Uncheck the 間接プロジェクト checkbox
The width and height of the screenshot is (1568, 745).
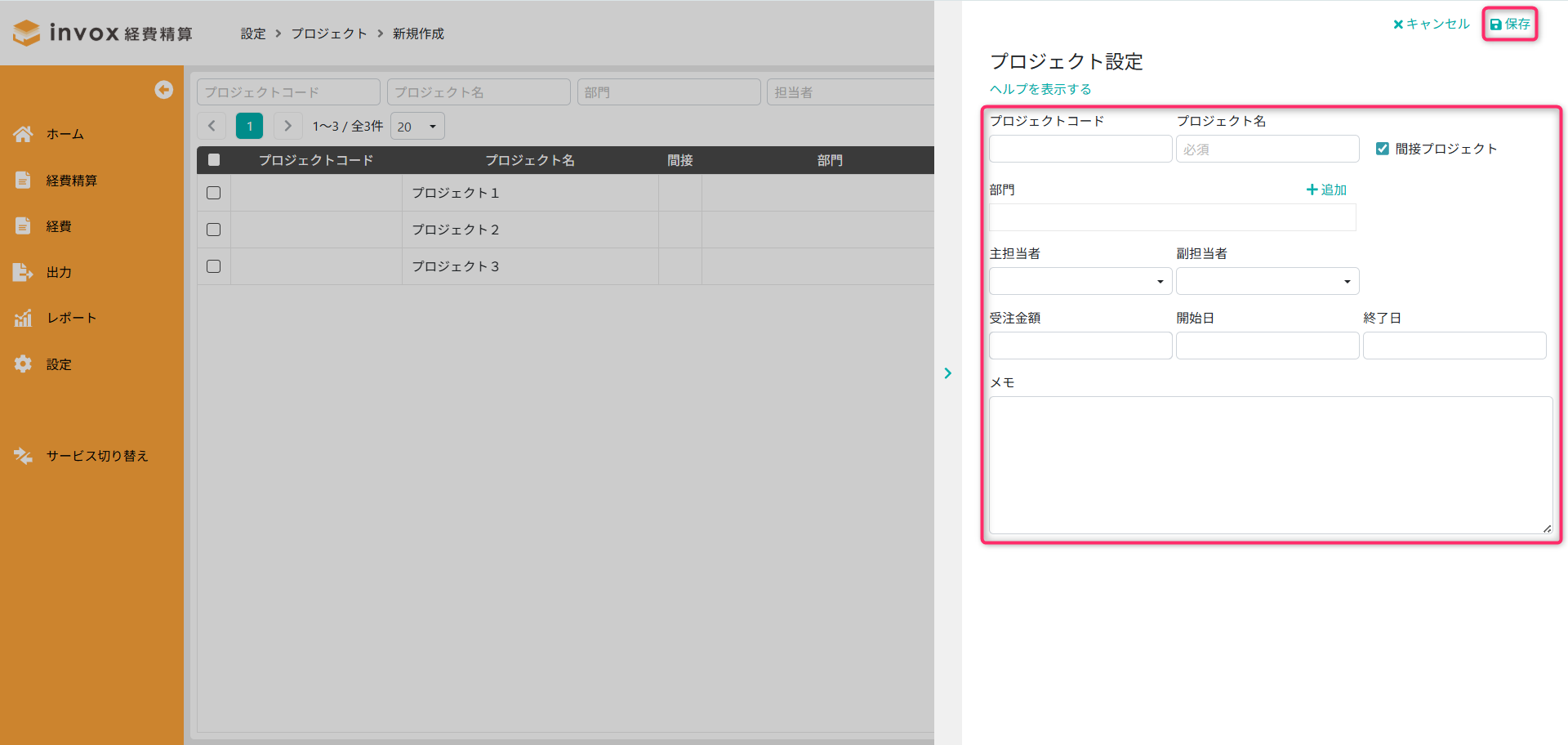click(1383, 149)
